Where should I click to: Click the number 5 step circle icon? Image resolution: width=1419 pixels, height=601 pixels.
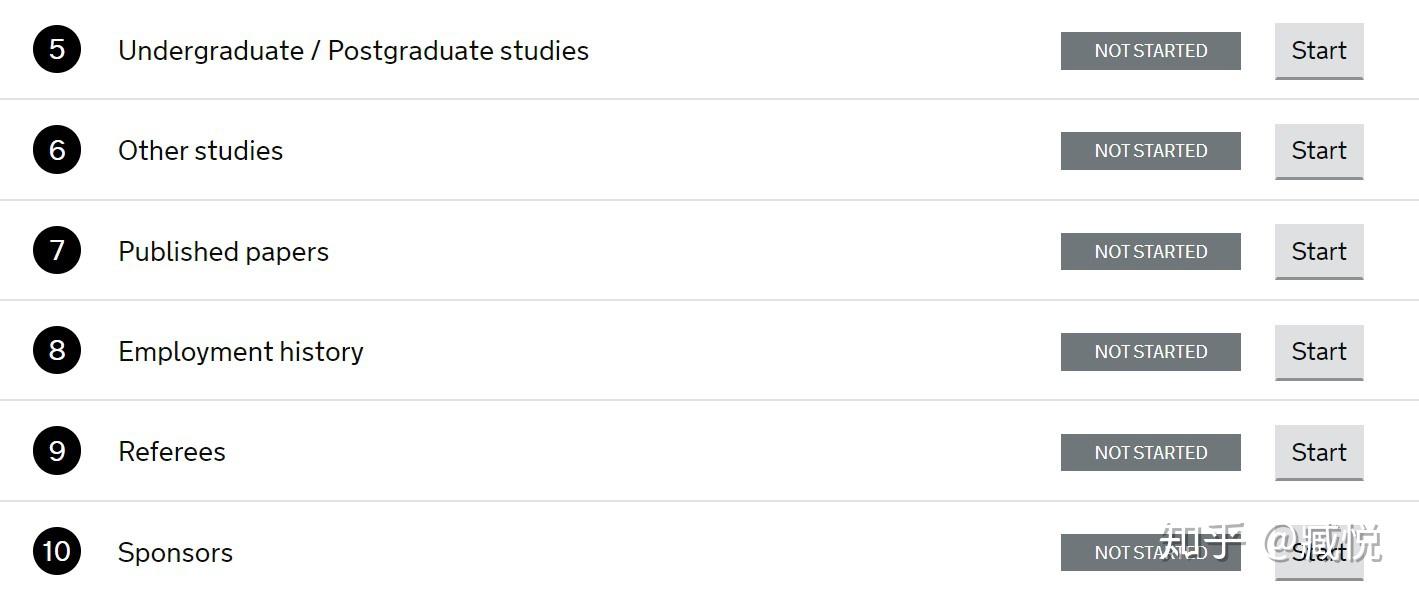click(56, 50)
